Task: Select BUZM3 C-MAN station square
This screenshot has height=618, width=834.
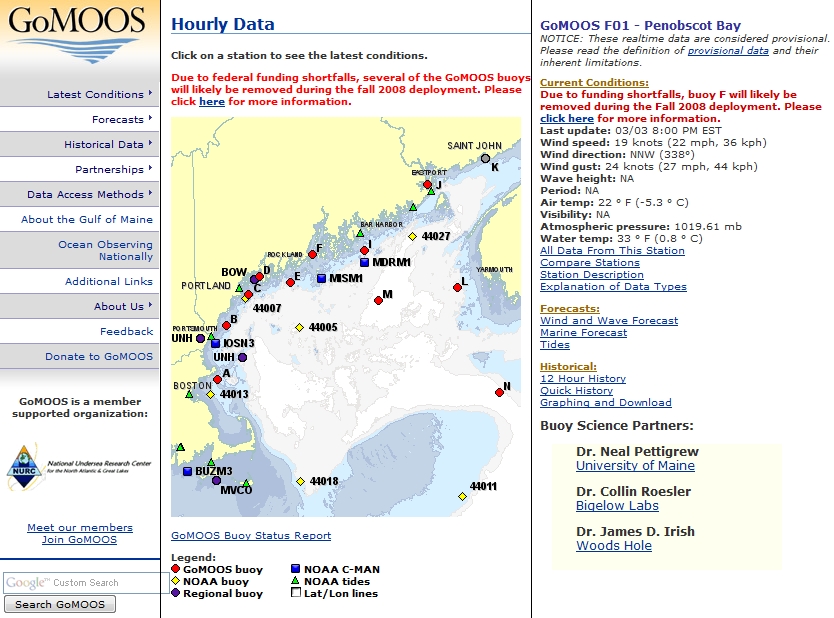Action: [187, 471]
